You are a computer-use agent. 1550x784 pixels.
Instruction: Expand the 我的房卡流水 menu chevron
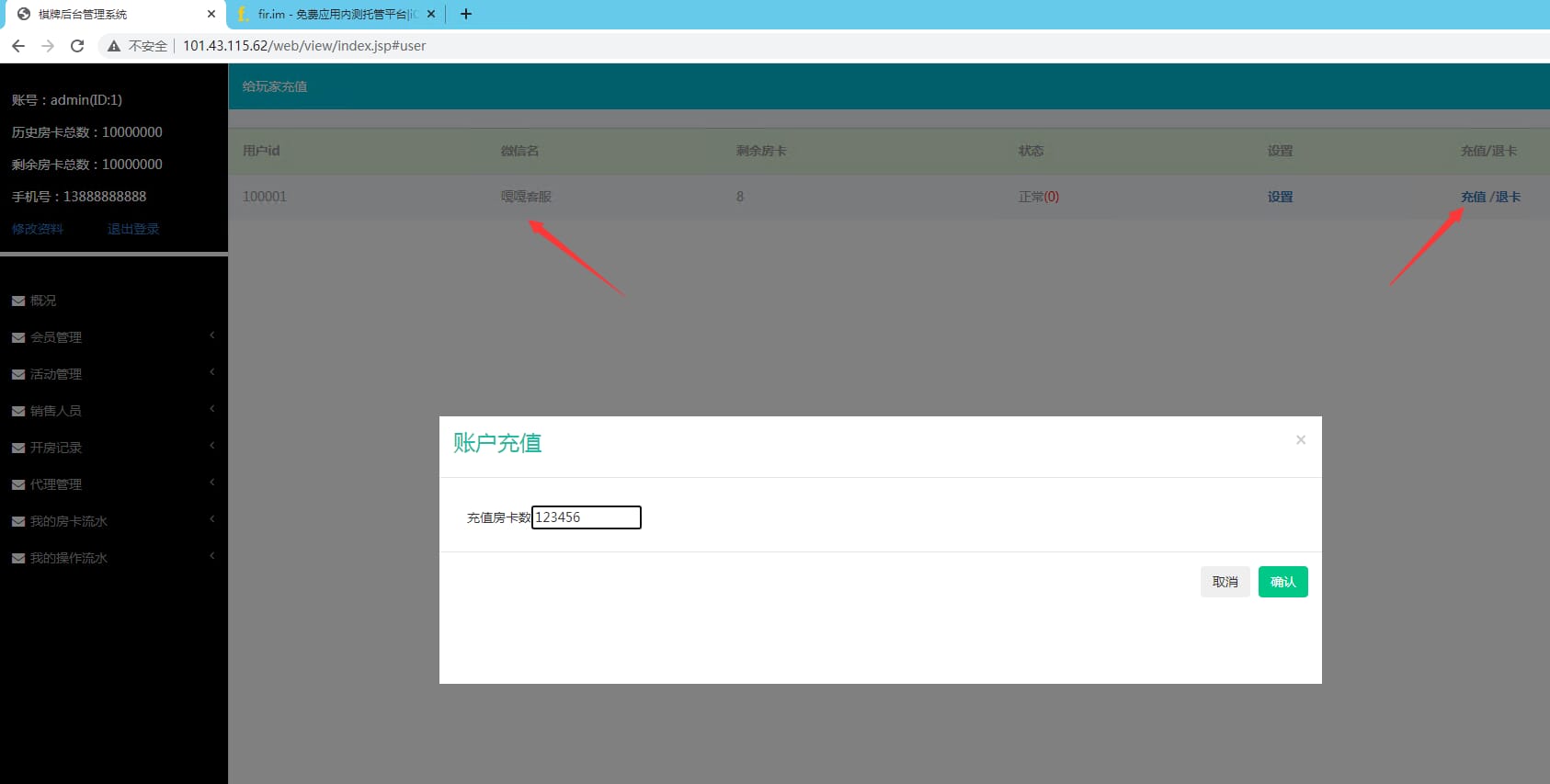pos(212,519)
